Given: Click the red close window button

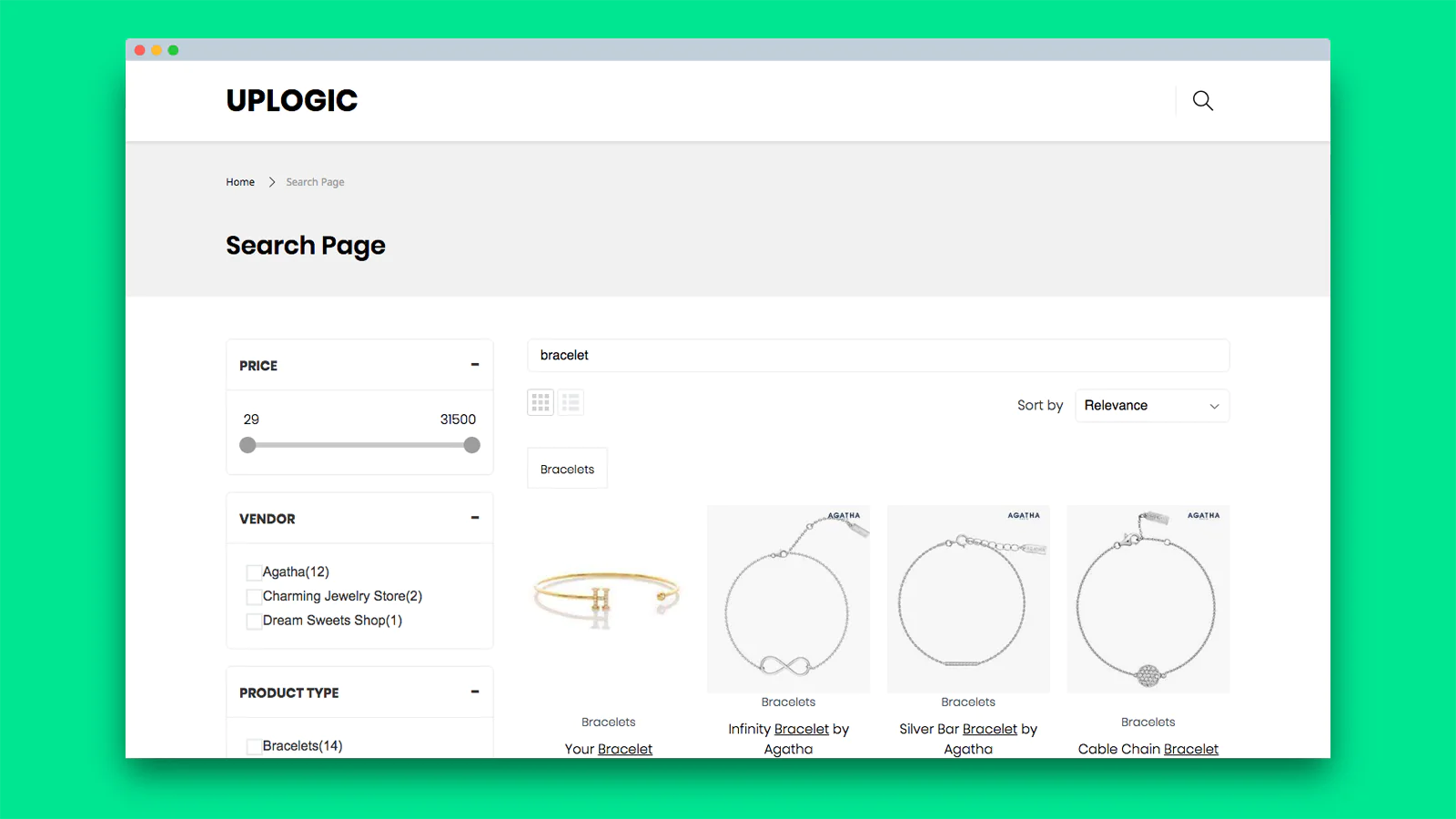Looking at the screenshot, I should click(x=139, y=50).
